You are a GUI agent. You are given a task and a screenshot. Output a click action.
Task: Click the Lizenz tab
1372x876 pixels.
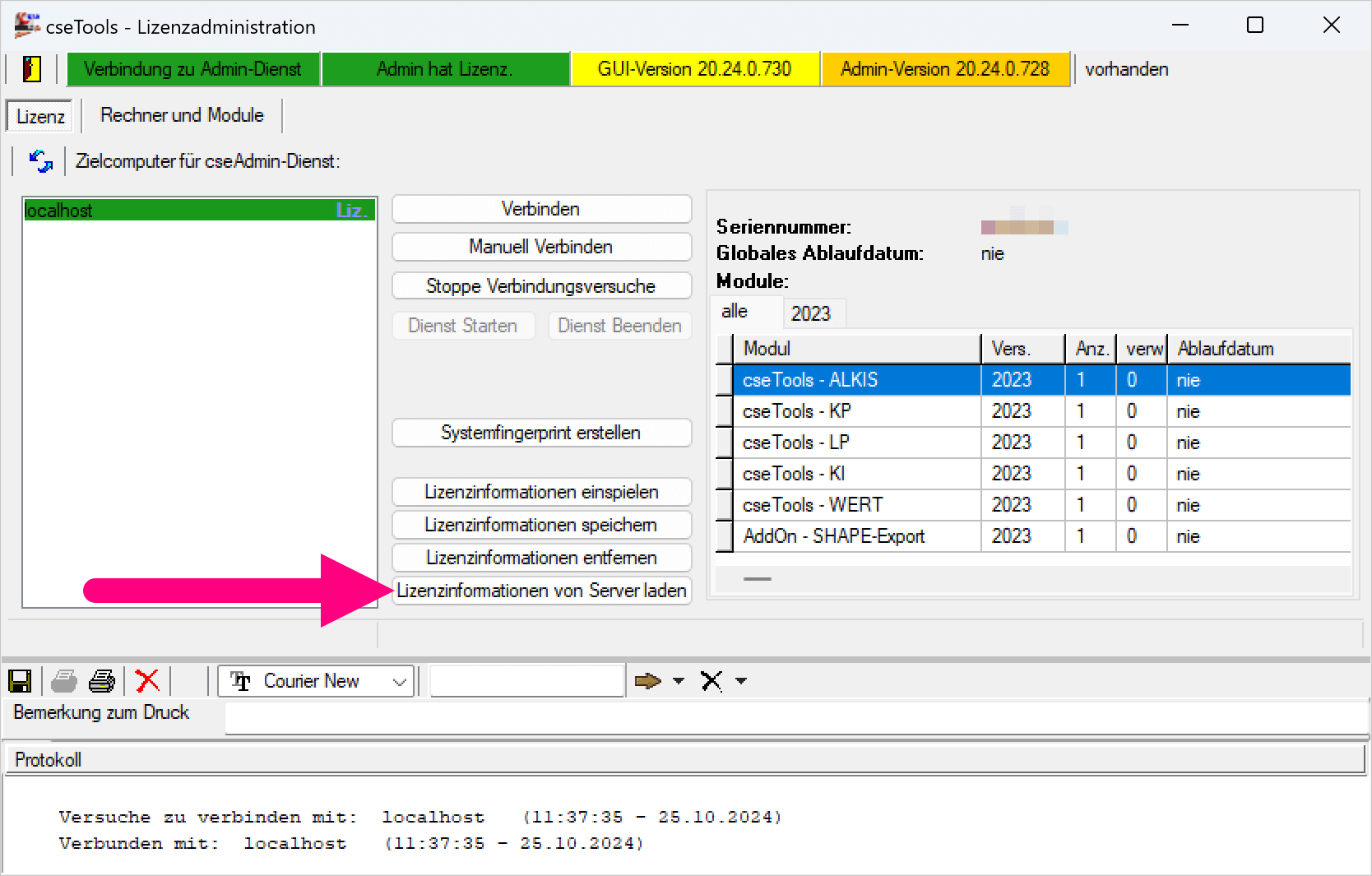tap(40, 117)
